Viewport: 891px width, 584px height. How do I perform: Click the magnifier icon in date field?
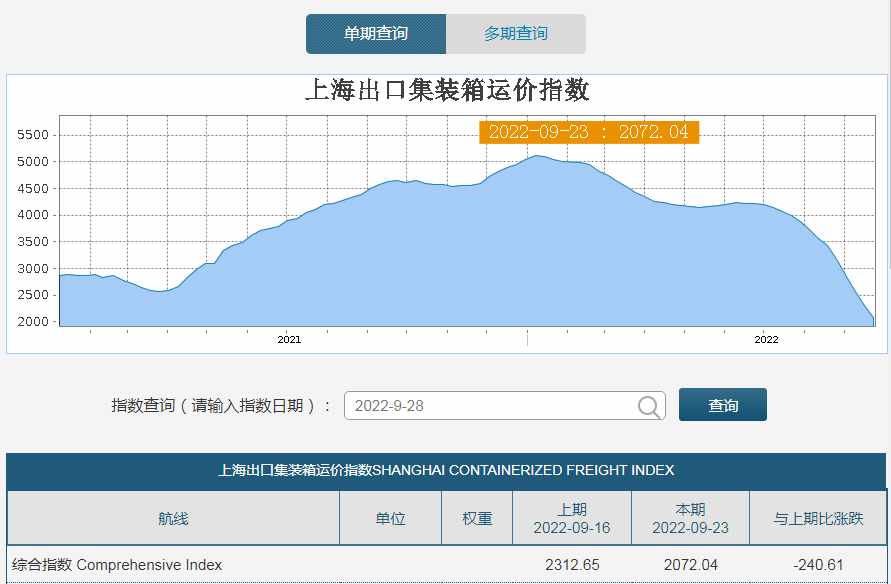coord(649,407)
